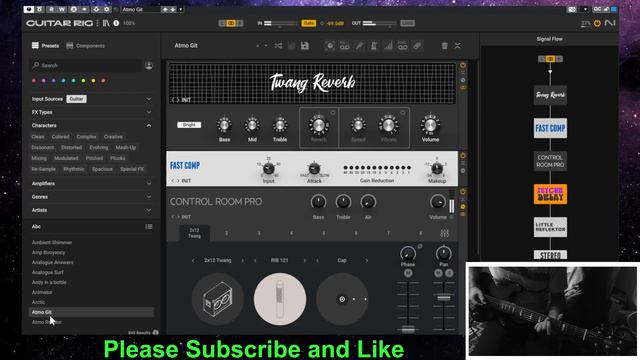
Task: Toggle the input Gate button
Action: coord(309,23)
